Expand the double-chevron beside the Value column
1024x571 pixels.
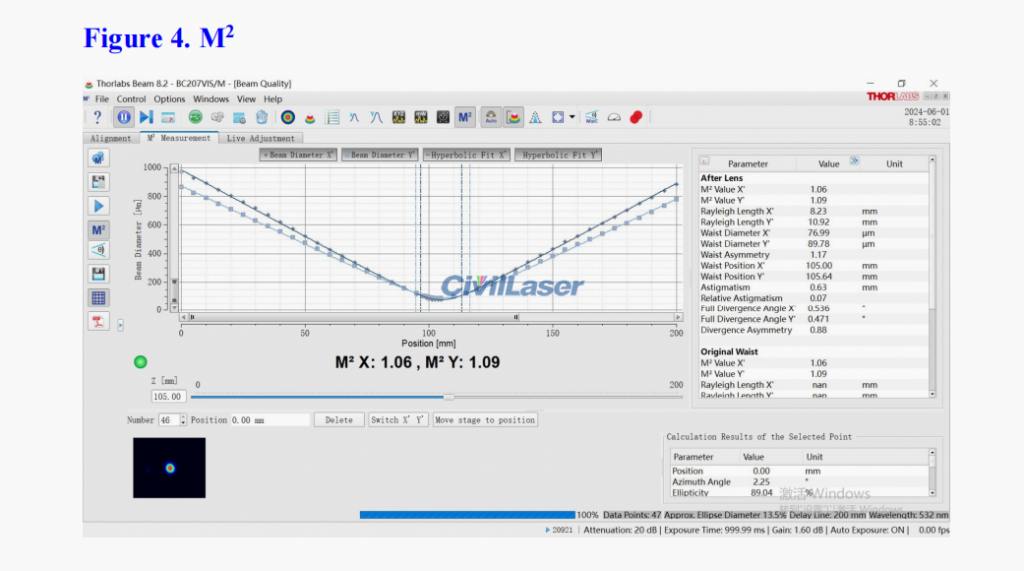click(854, 161)
